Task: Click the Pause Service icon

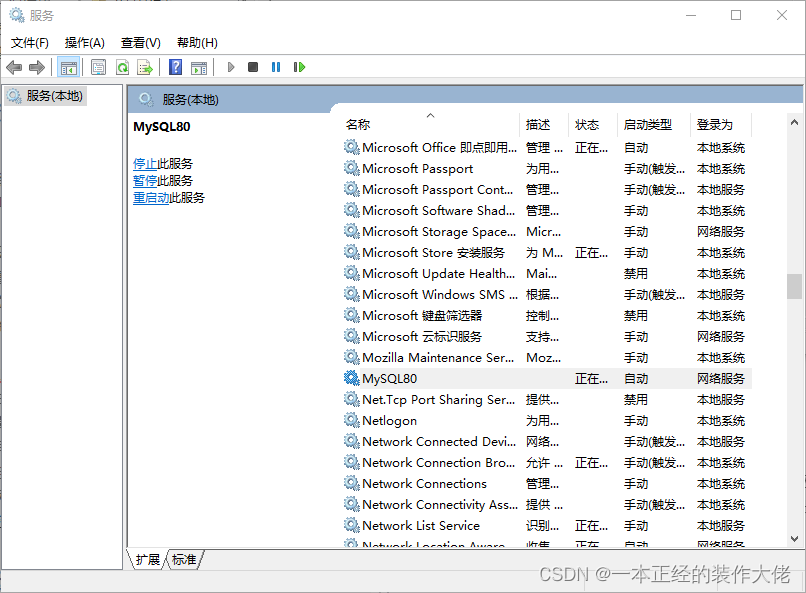Action: click(x=276, y=67)
